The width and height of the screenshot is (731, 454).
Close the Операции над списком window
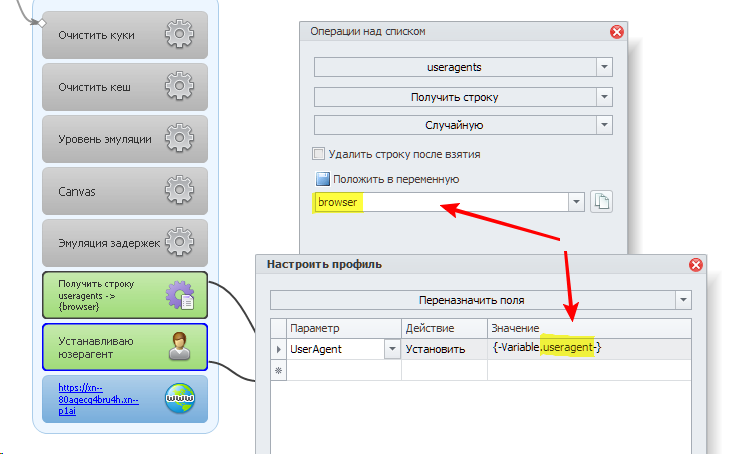point(617,32)
